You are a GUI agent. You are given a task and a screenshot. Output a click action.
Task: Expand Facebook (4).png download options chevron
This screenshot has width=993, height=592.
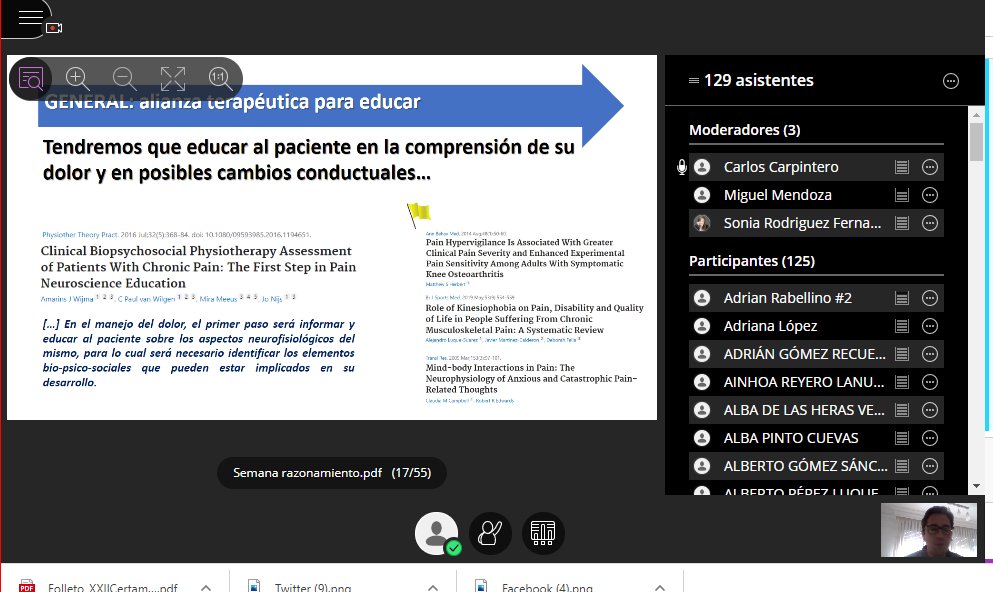[660, 588]
